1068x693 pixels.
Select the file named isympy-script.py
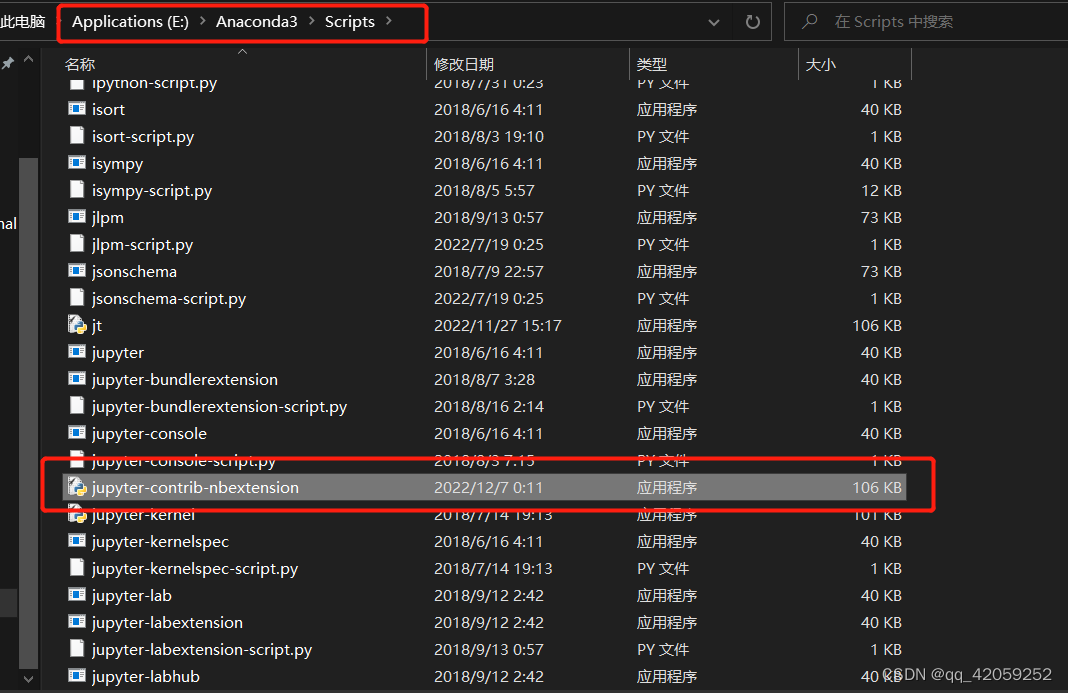pyautogui.click(x=152, y=191)
